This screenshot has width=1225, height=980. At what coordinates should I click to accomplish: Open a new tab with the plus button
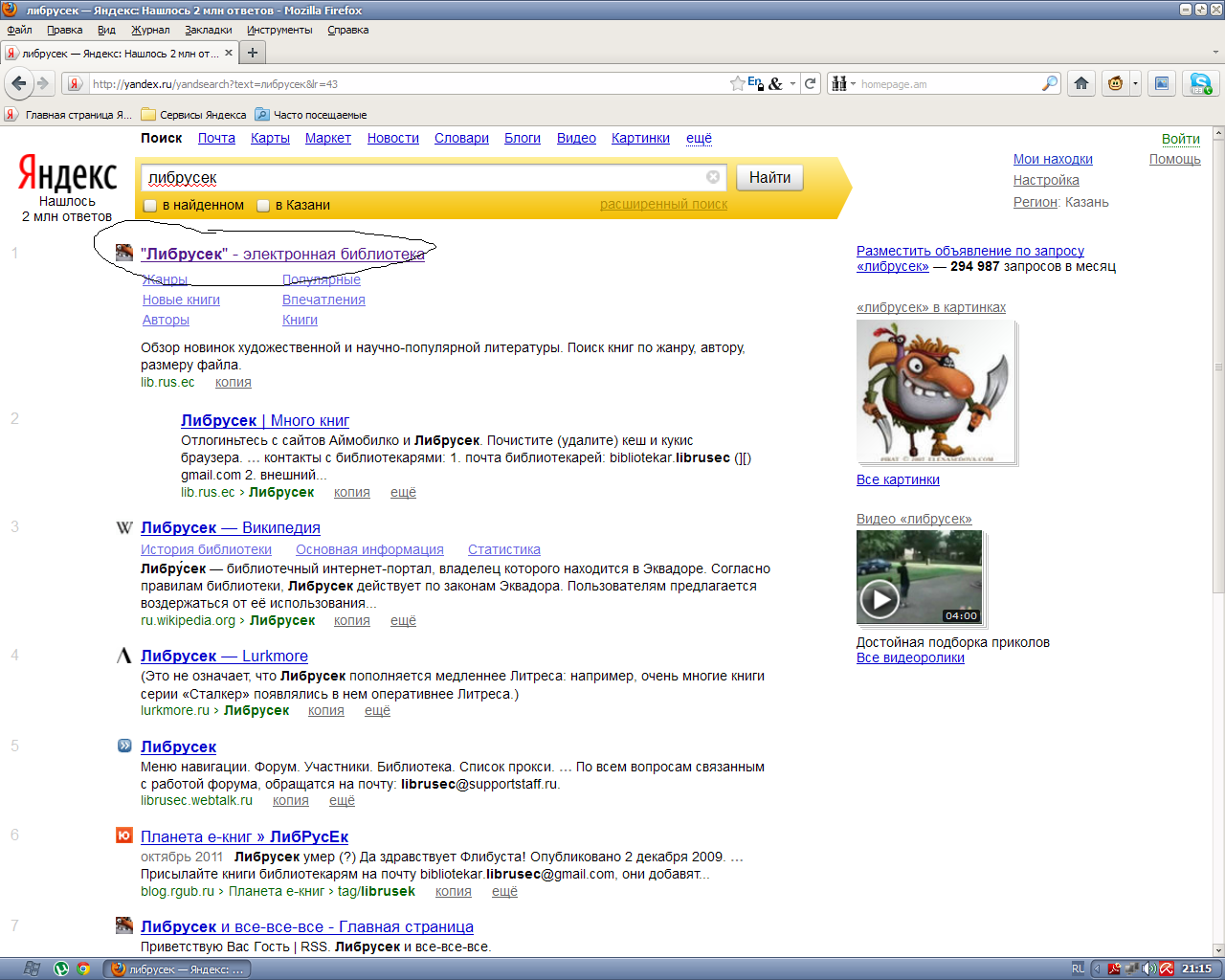click(253, 53)
